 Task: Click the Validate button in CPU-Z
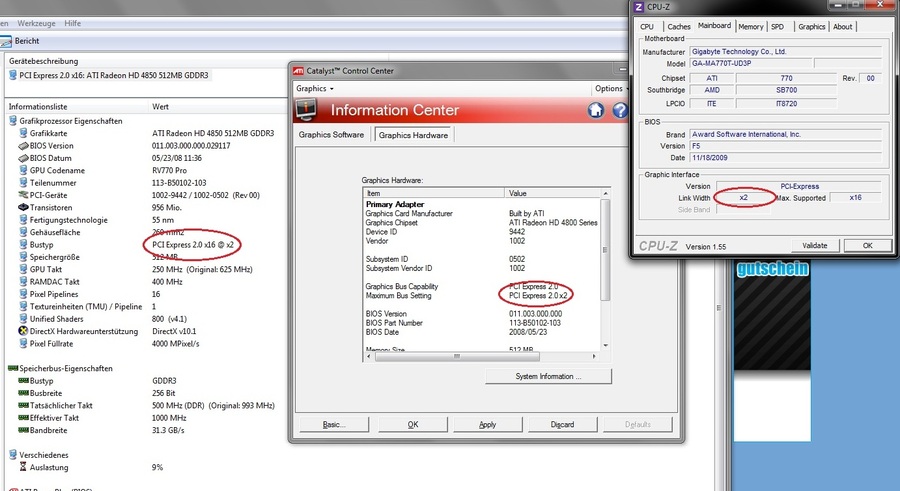pyautogui.click(x=815, y=245)
